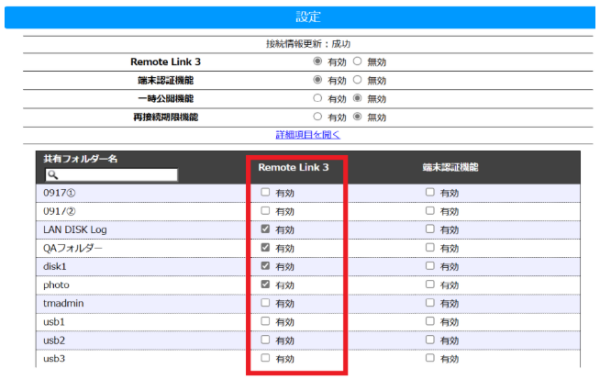The height and width of the screenshot is (391, 600).
Task: Uncheck Remote Link 3 for photo folder
Action: [265, 284]
